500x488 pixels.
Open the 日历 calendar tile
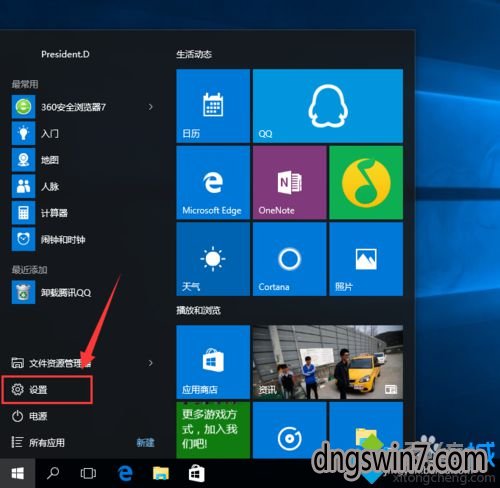[213, 106]
